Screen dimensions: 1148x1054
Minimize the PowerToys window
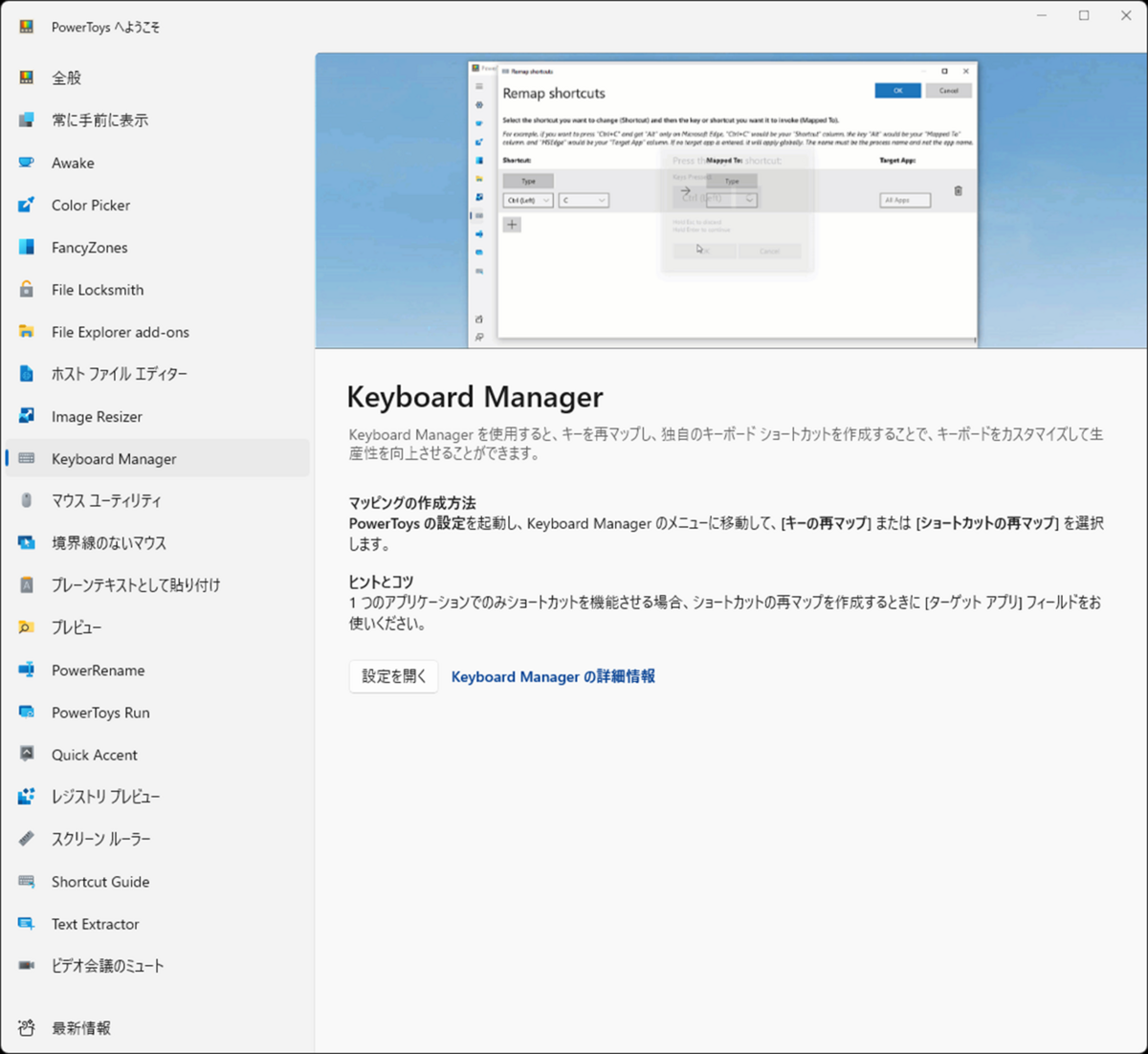[1042, 15]
